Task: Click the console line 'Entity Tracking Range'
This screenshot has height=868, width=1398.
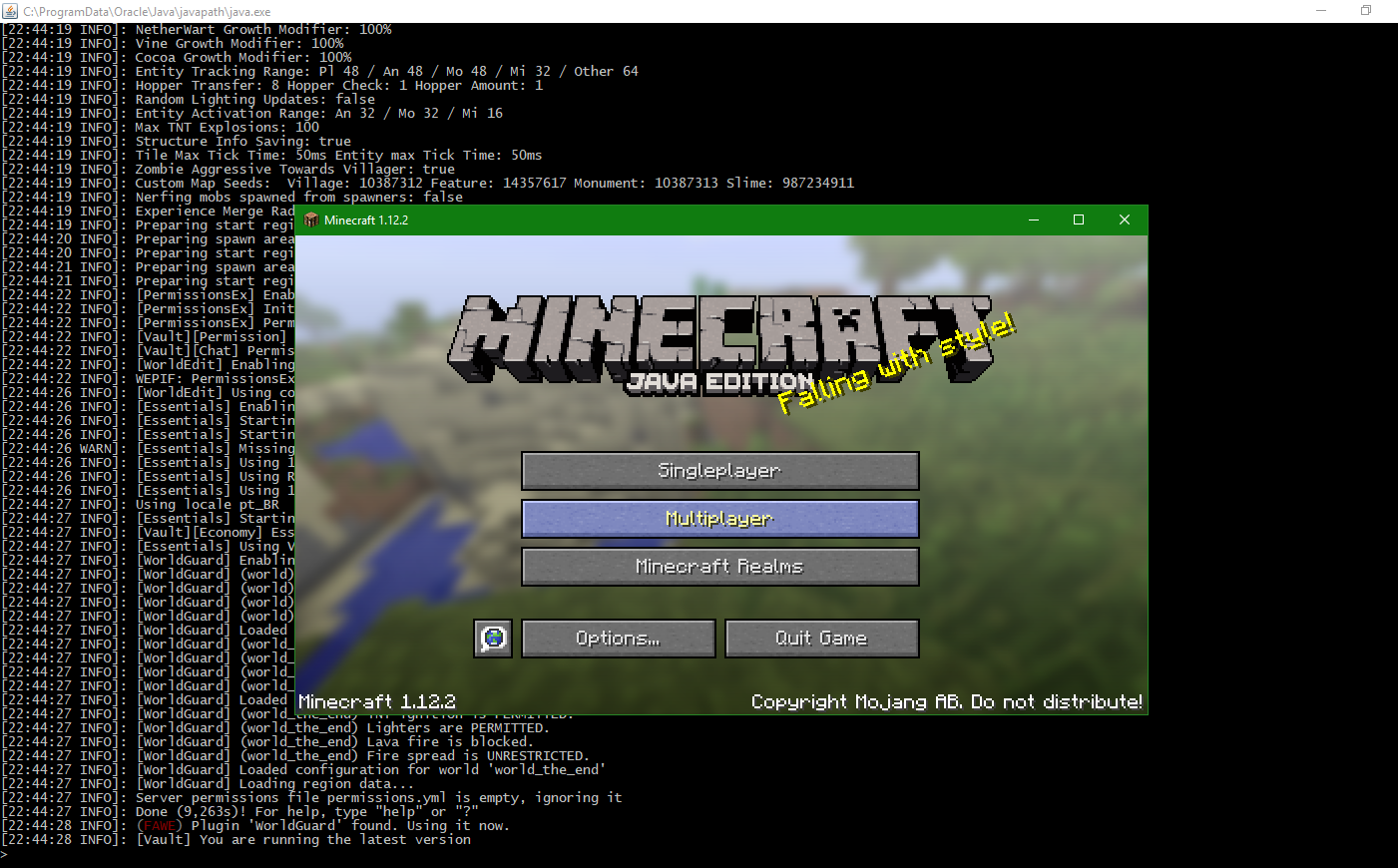Action: [x=319, y=71]
